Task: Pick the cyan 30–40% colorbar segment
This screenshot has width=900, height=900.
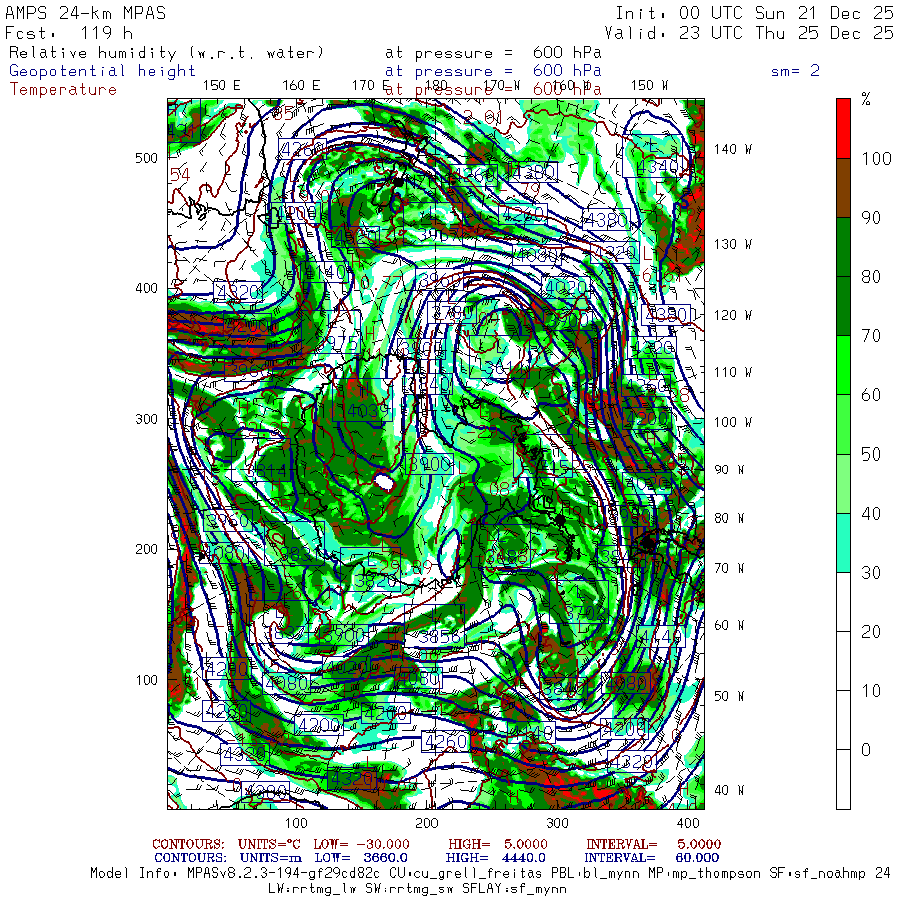Action: click(x=843, y=543)
